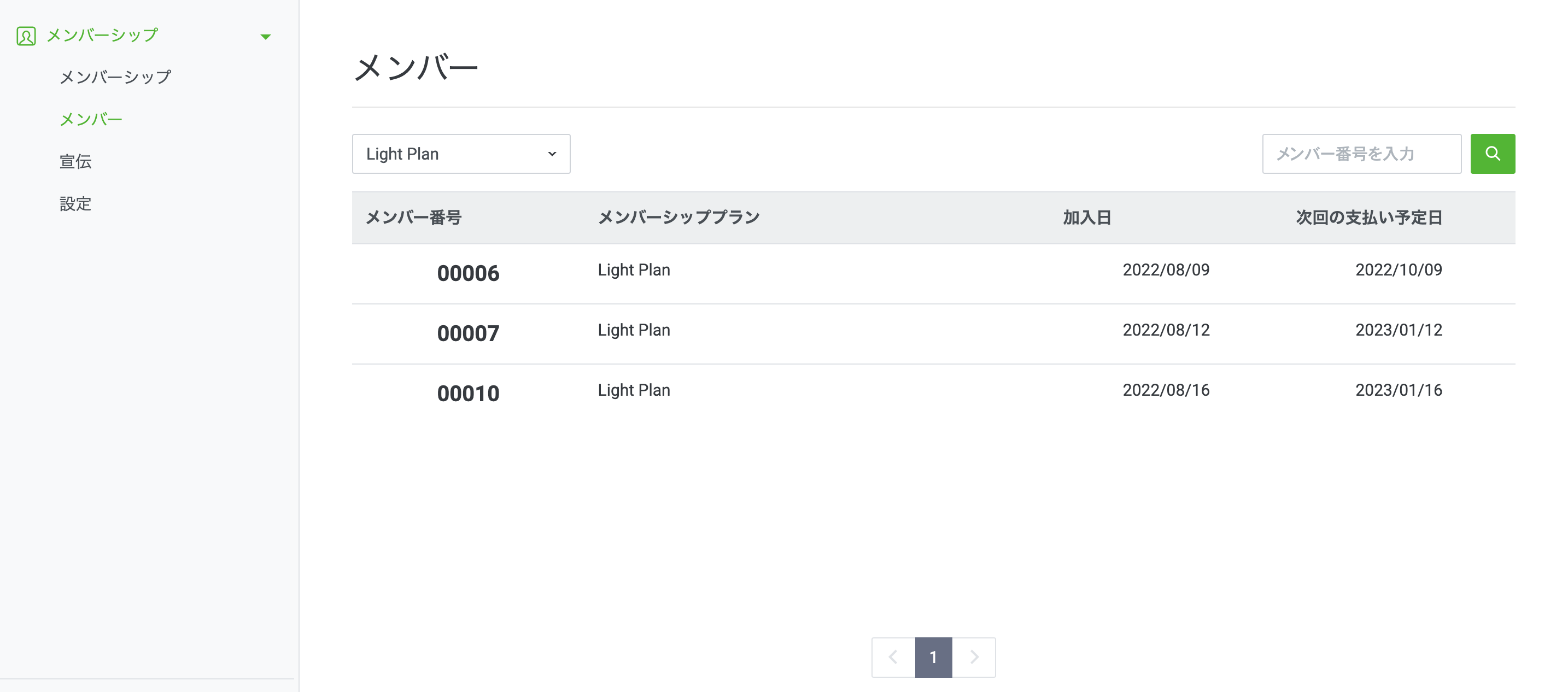Click the メンバー番号を入力 search field

[1361, 154]
